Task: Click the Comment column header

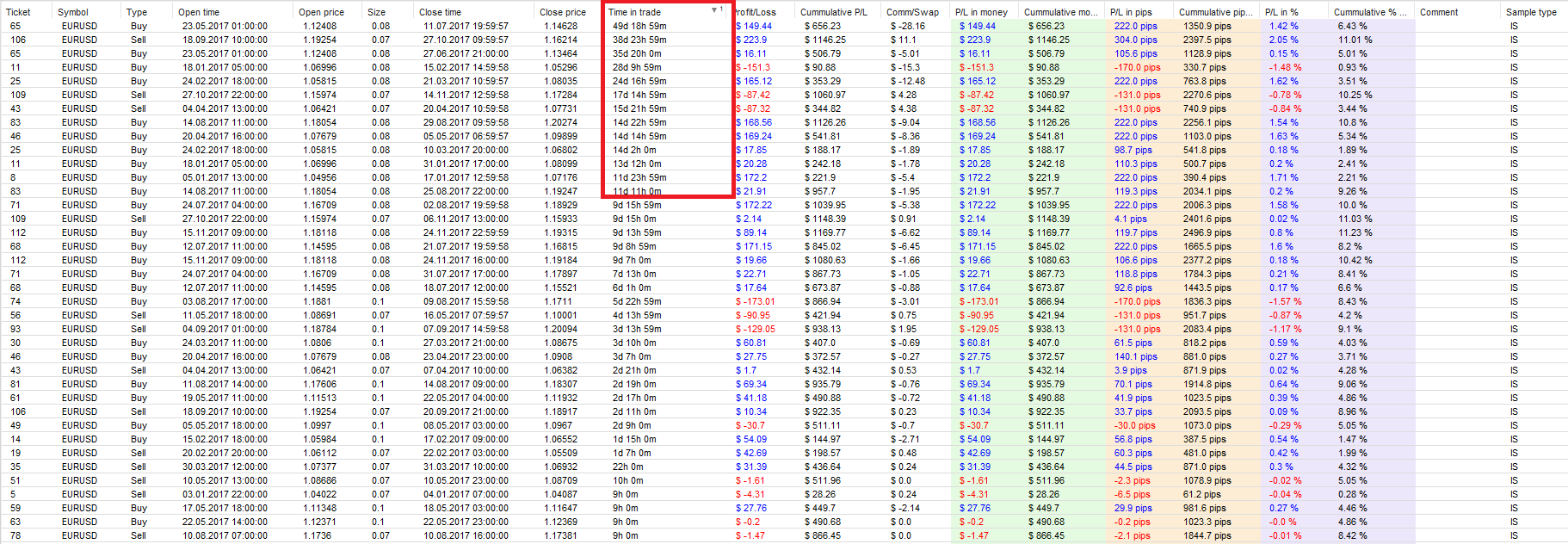Action: [1439, 12]
